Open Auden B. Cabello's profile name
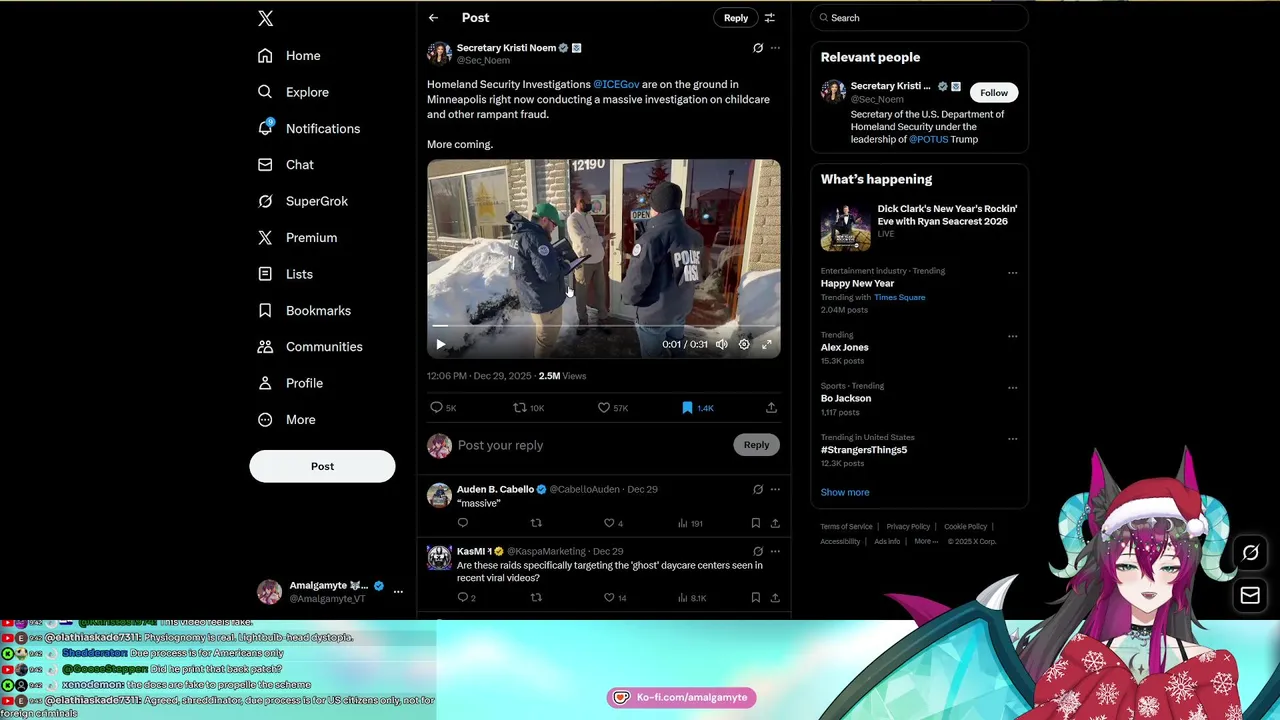 [x=495, y=489]
